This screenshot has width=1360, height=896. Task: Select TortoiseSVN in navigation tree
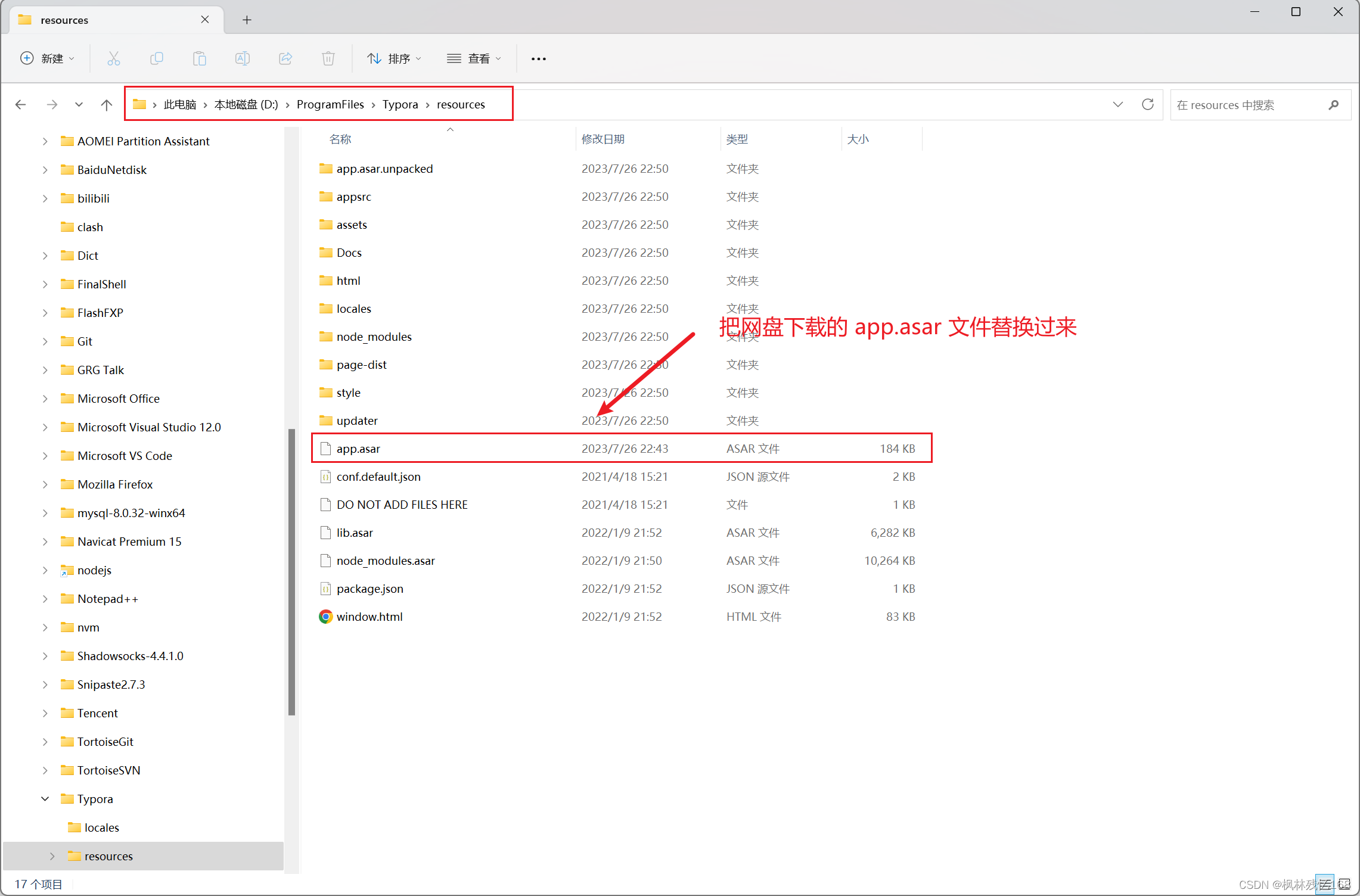point(108,770)
